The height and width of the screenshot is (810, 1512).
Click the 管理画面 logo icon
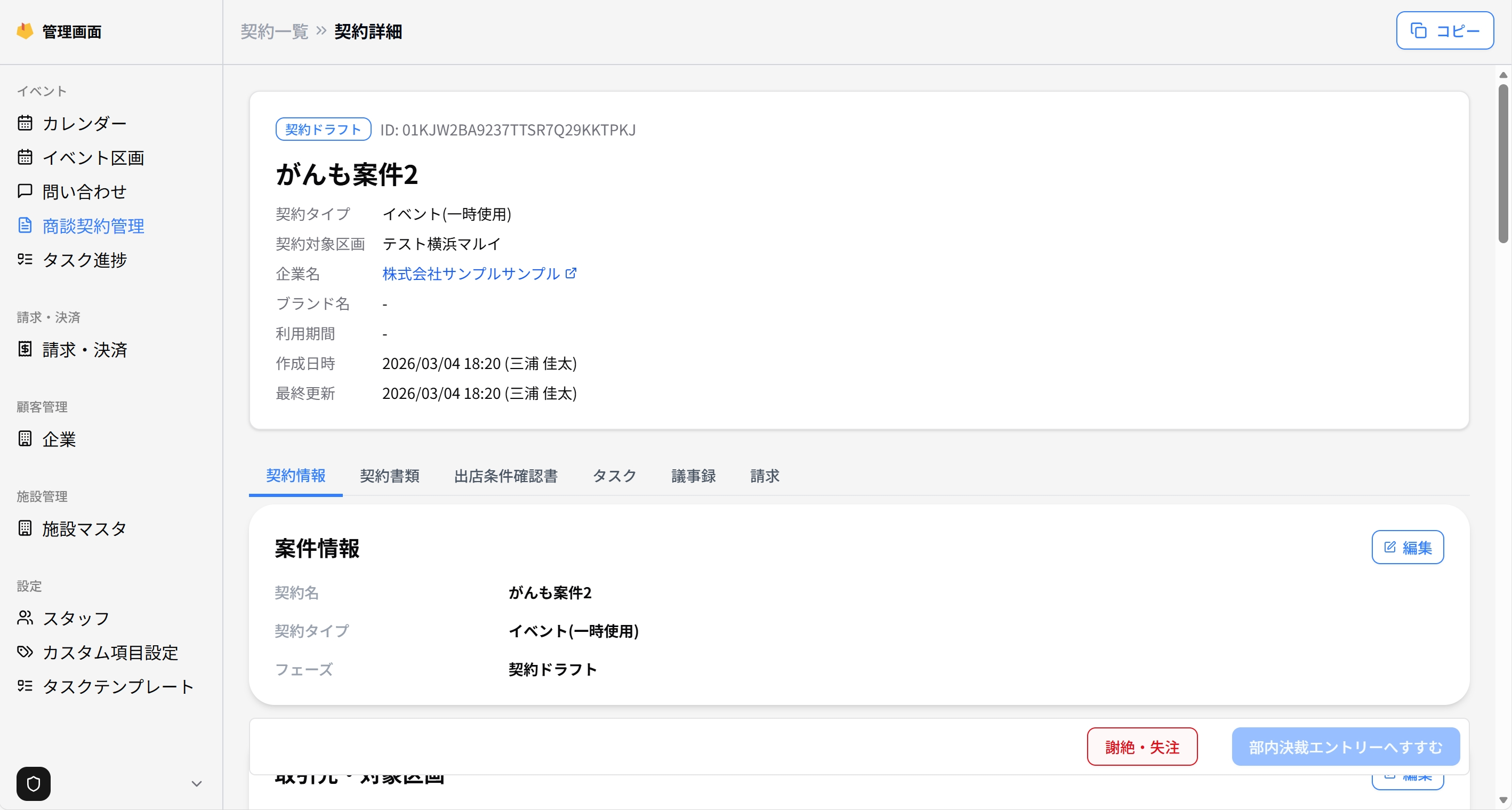click(x=25, y=30)
